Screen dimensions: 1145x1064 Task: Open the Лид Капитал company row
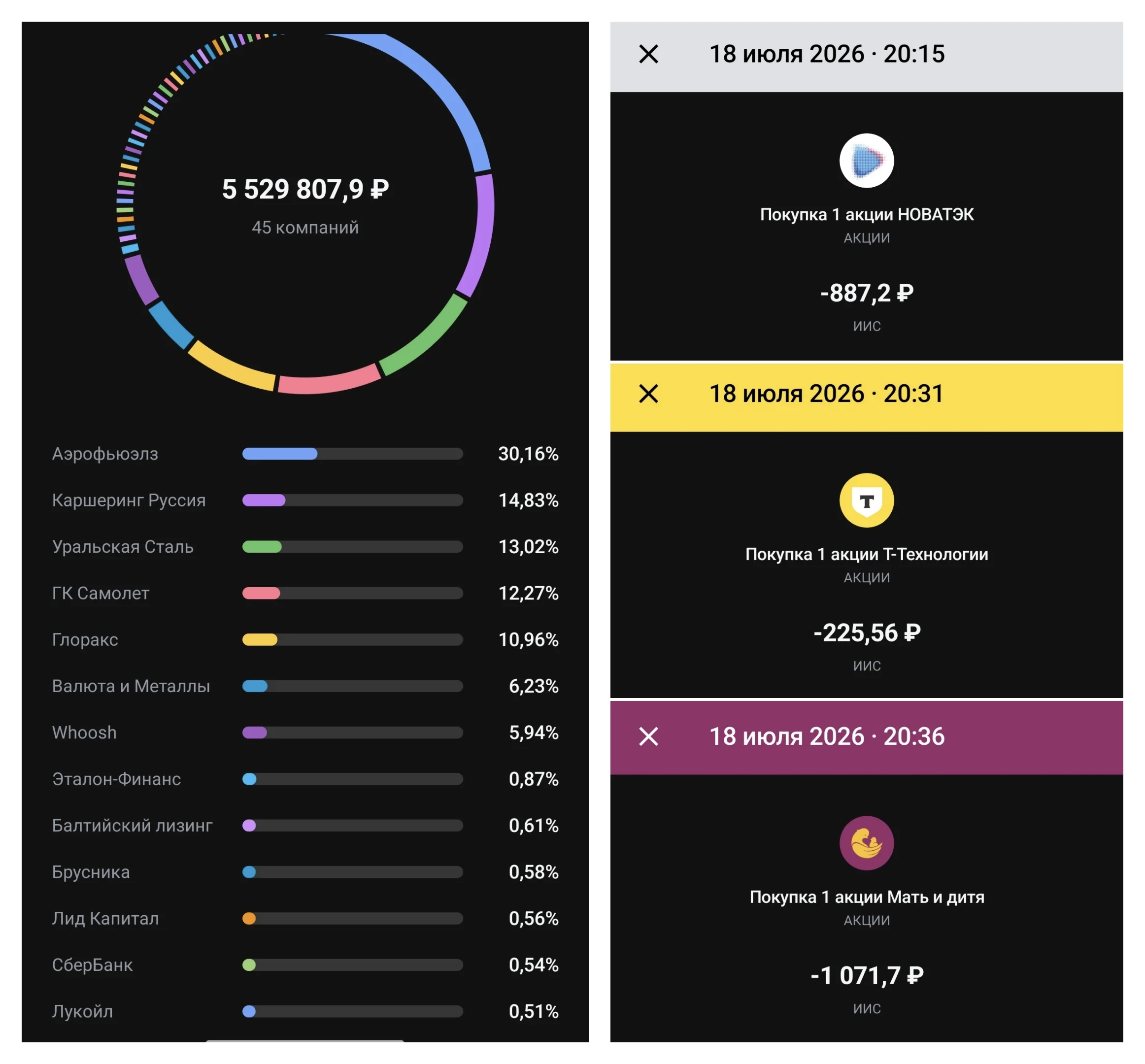coord(305,918)
